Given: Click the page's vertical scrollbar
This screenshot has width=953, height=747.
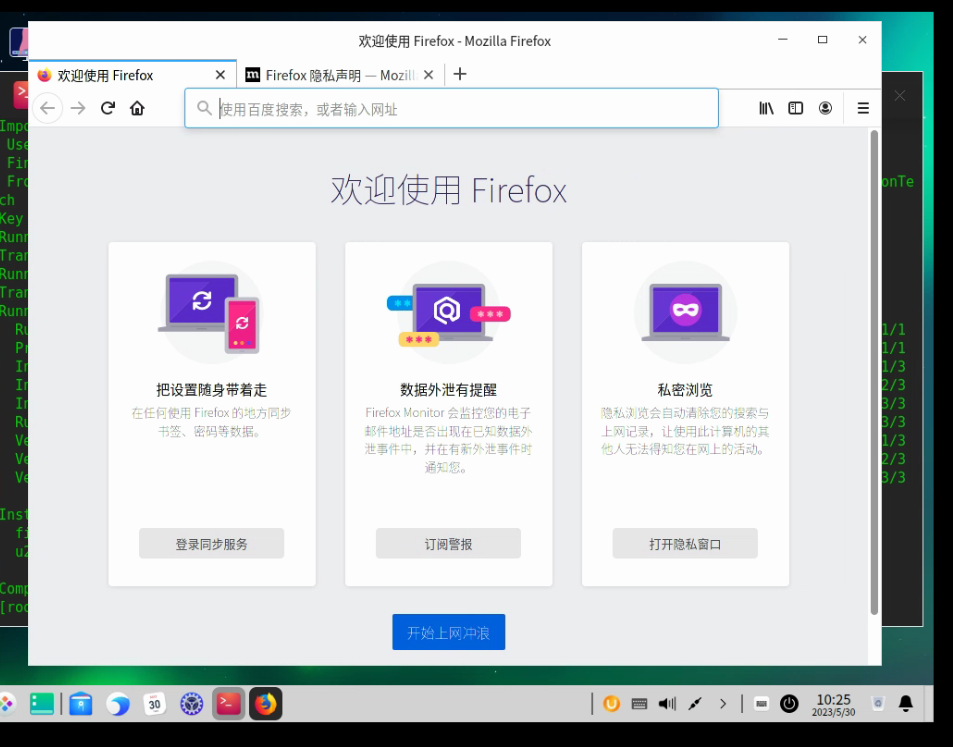Looking at the screenshot, I should (x=874, y=370).
